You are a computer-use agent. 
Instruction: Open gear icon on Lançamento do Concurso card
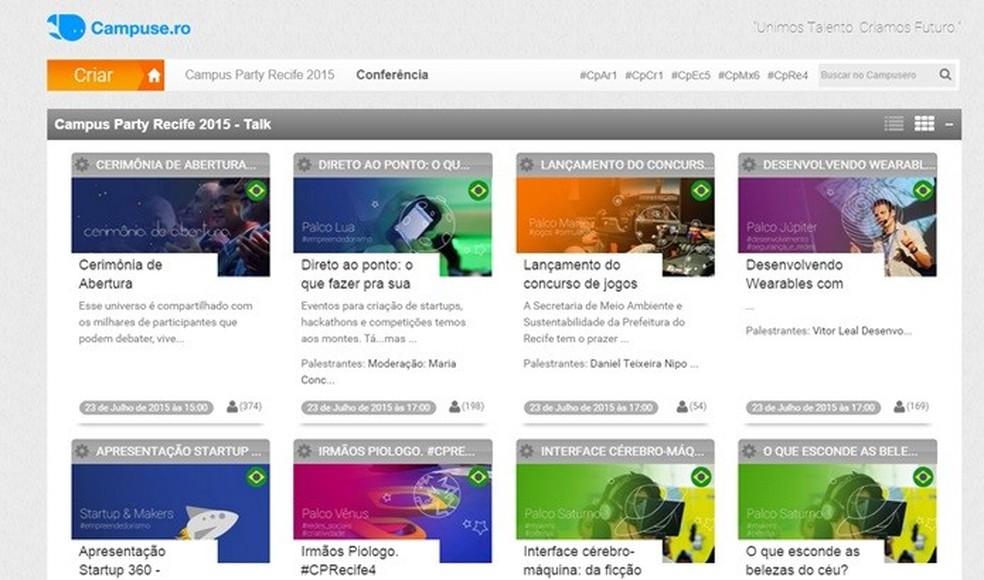pyautogui.click(x=527, y=164)
